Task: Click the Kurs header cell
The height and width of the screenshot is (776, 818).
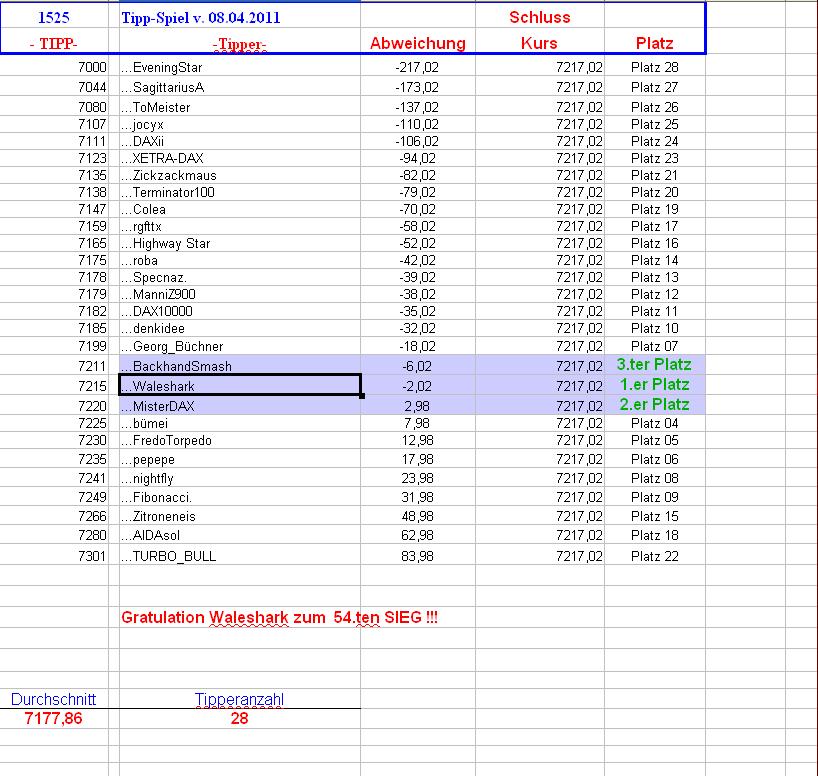Action: [x=540, y=43]
